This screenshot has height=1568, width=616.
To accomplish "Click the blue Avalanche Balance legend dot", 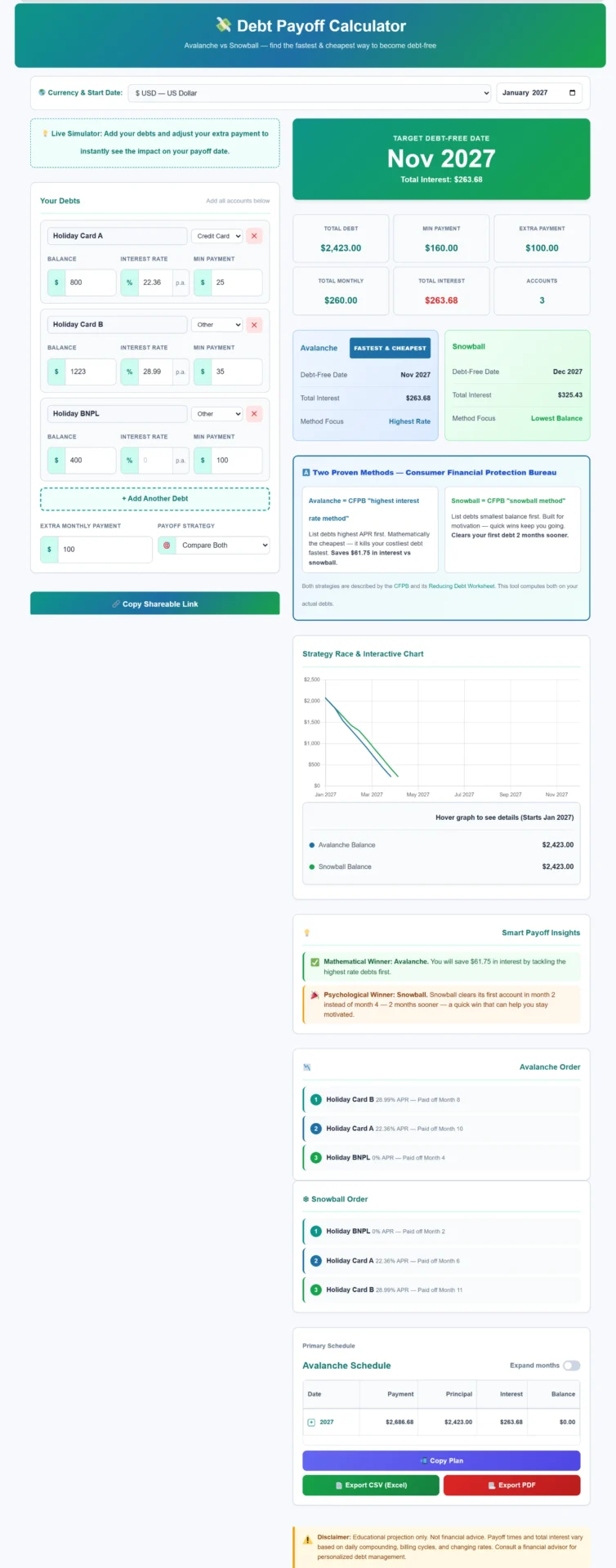I will tap(312, 845).
